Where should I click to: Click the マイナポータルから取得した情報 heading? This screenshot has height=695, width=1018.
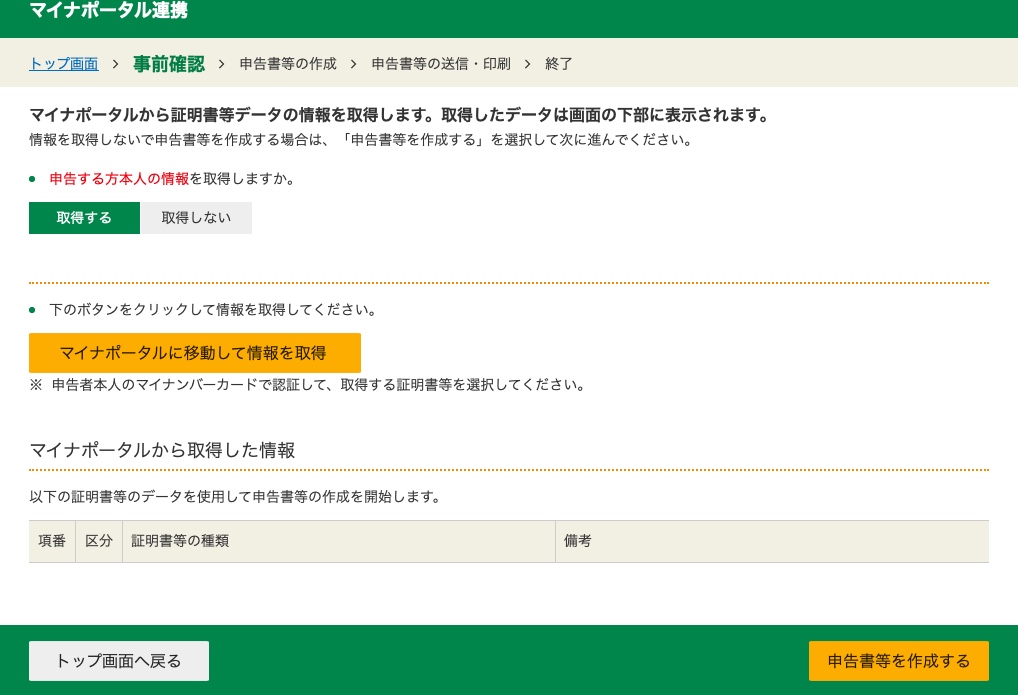(162, 450)
